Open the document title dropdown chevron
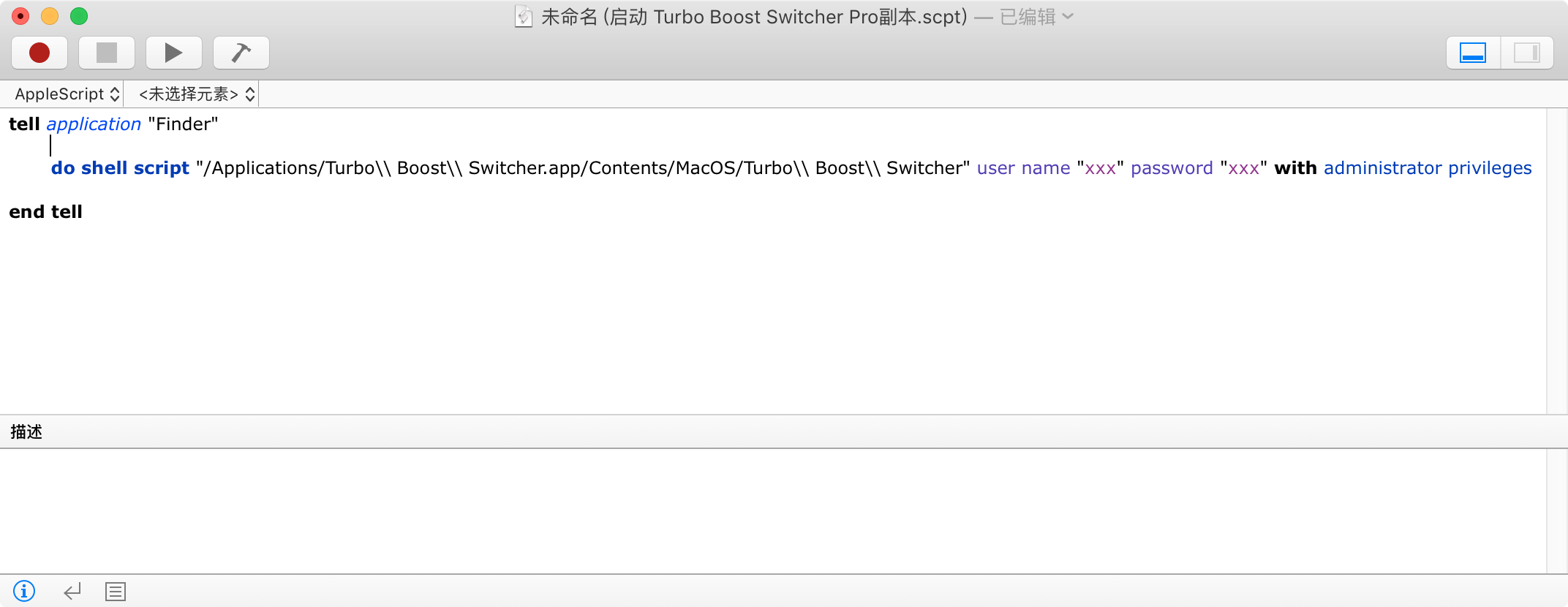1568x607 pixels. 1068,16
